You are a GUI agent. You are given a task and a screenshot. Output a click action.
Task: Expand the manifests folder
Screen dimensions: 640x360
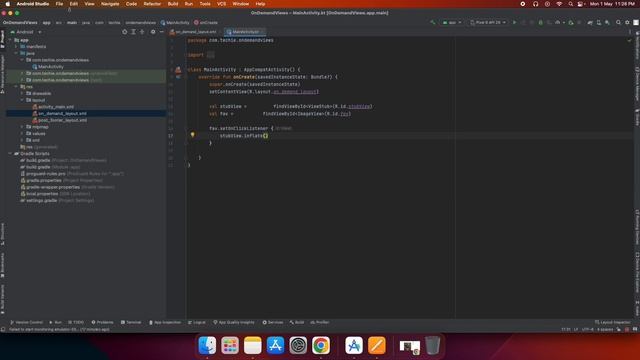[x=16, y=47]
